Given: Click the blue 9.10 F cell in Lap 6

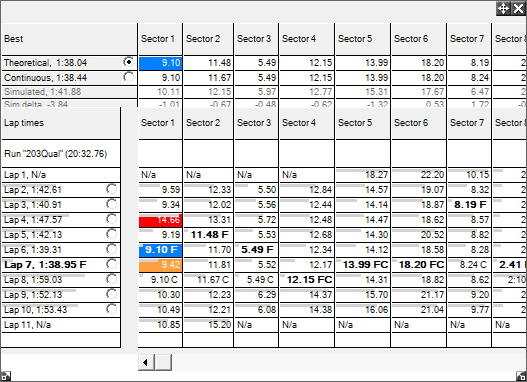Looking at the screenshot, I should click(160, 250).
